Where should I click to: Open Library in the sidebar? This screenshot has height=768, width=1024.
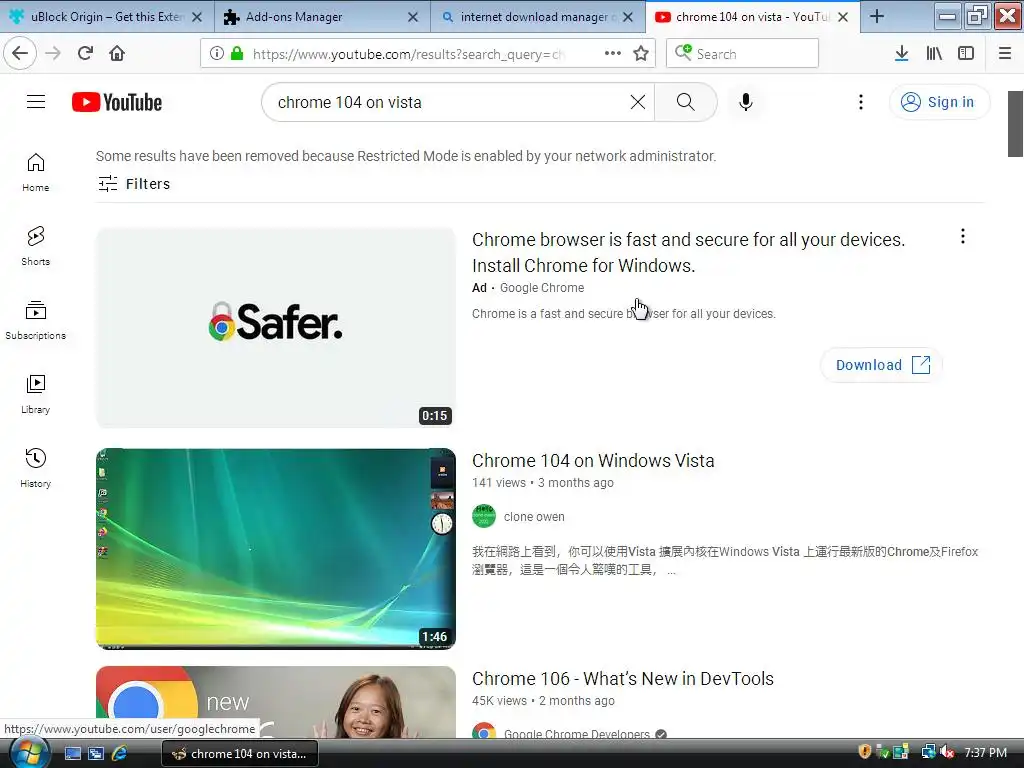(35, 394)
